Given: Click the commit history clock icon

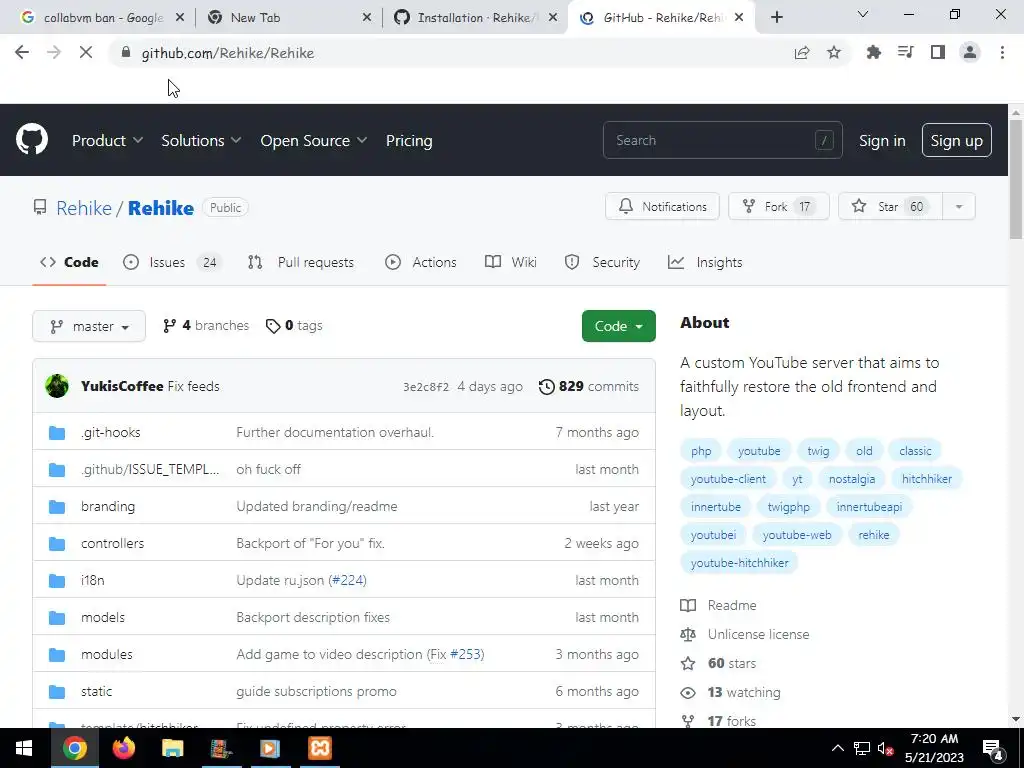Looking at the screenshot, I should [547, 387].
